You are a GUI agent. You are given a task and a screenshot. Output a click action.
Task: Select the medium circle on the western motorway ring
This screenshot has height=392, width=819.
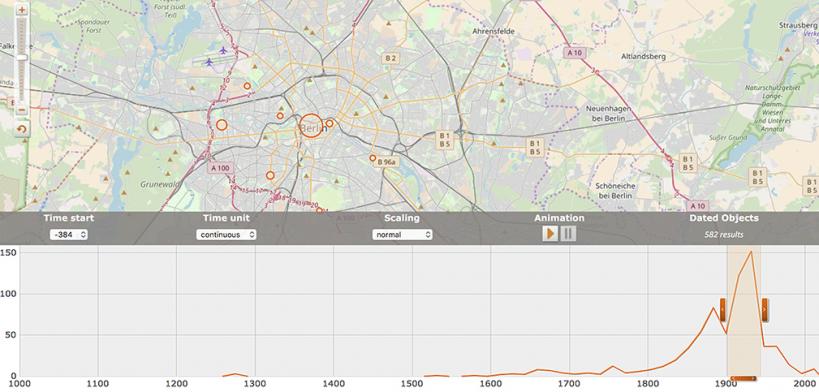[x=221, y=125]
